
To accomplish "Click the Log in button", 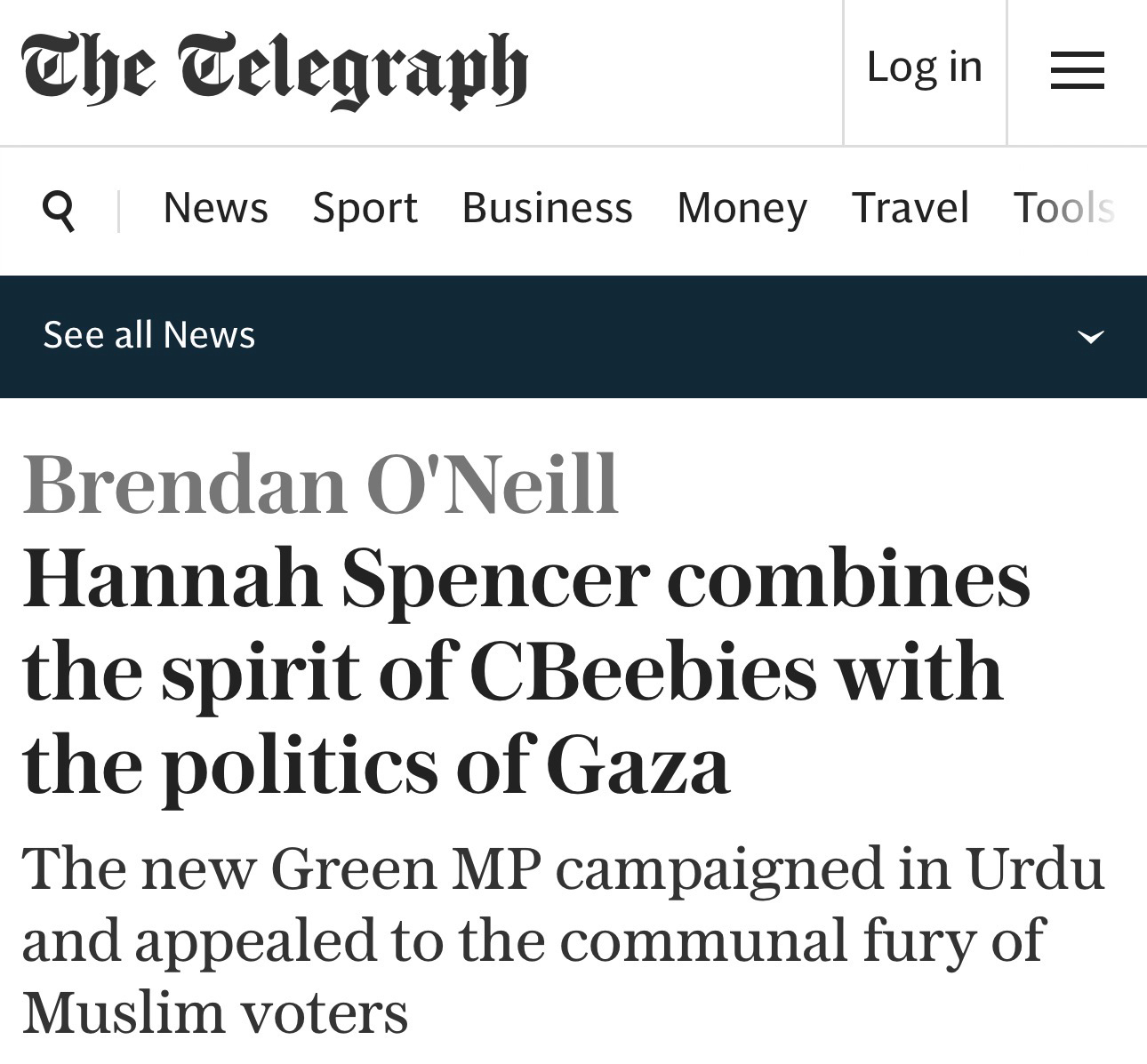I will click(924, 68).
